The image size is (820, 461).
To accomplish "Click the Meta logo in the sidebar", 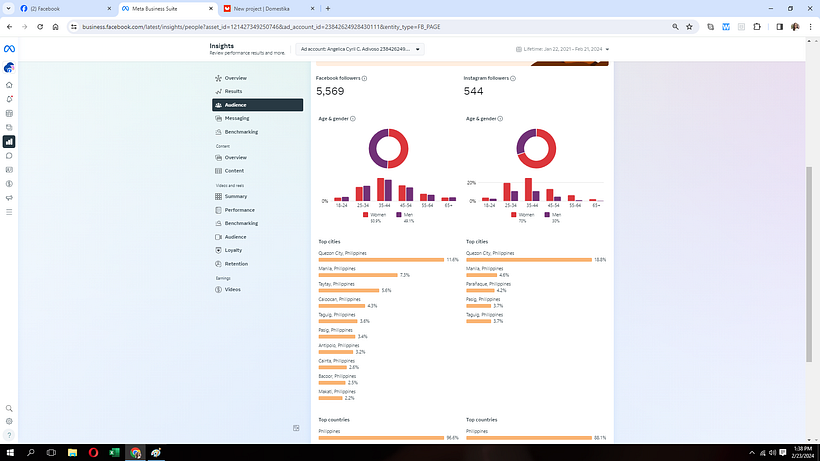I will click(x=9, y=49).
